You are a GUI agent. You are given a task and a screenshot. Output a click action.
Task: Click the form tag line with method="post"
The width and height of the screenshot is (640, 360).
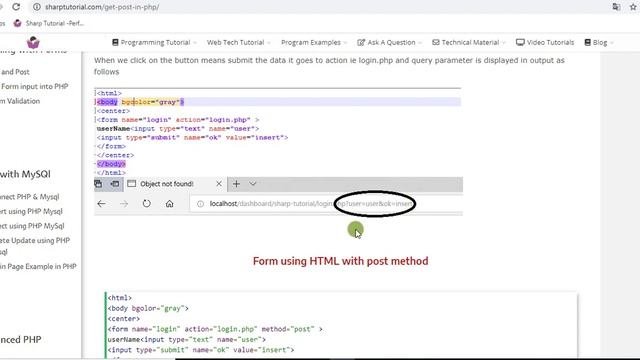coord(215,329)
